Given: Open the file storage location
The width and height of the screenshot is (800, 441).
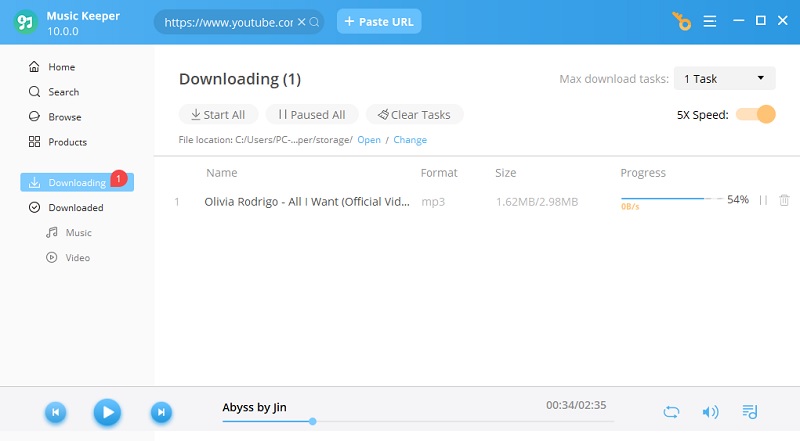Looking at the screenshot, I should [369, 140].
